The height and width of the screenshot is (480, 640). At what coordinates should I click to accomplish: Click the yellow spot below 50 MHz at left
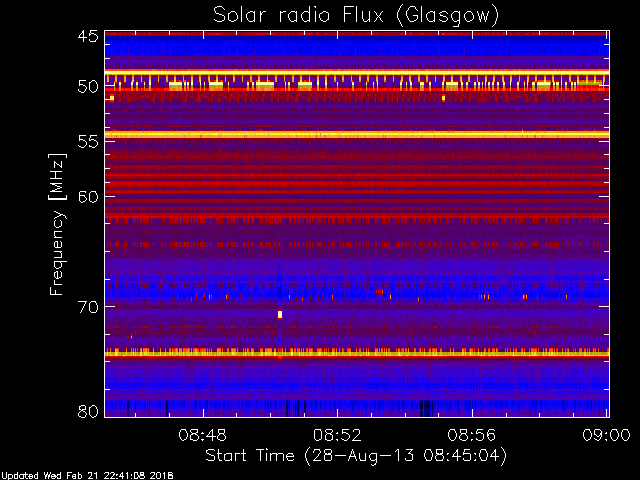(112, 98)
